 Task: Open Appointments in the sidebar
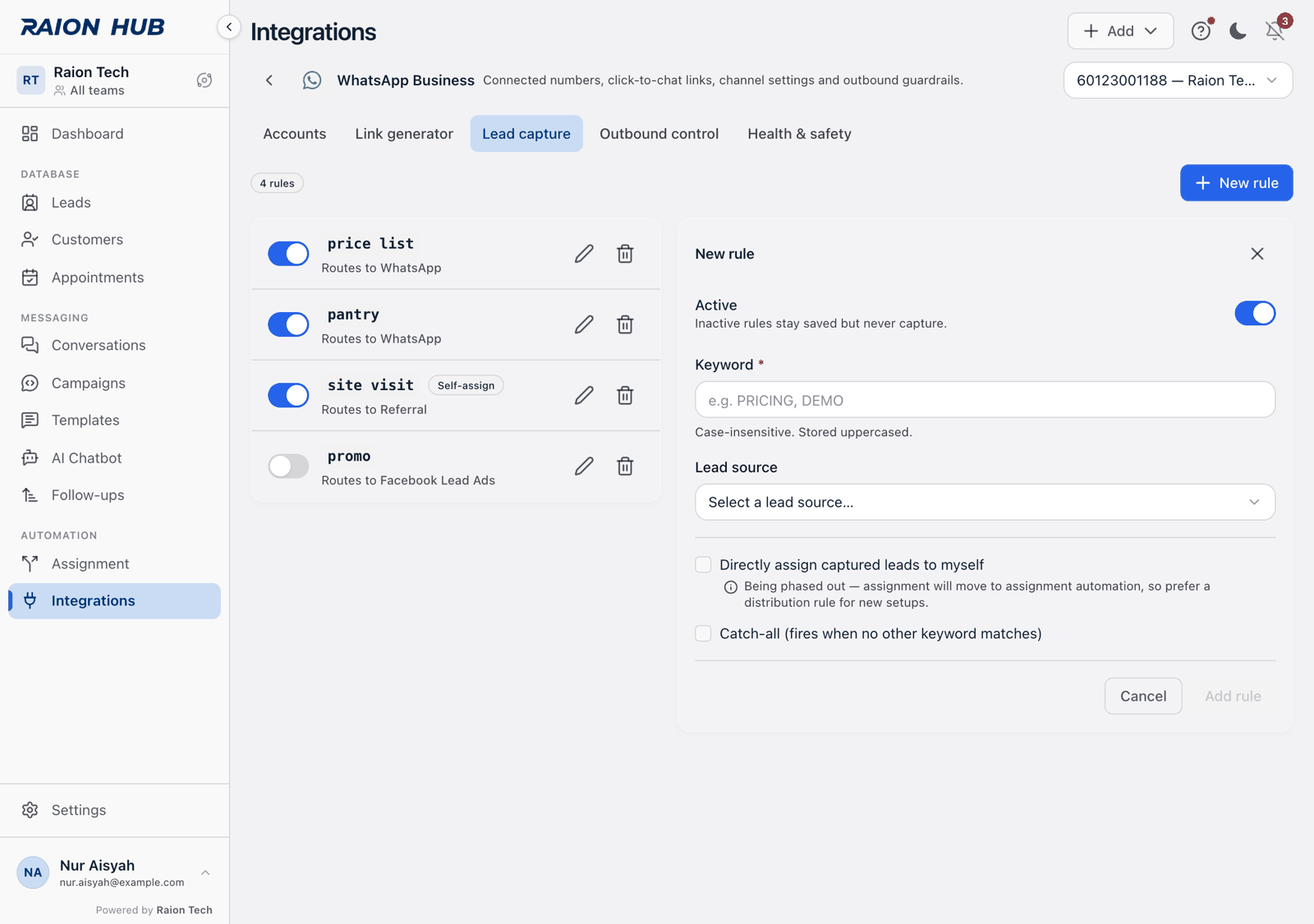point(114,278)
